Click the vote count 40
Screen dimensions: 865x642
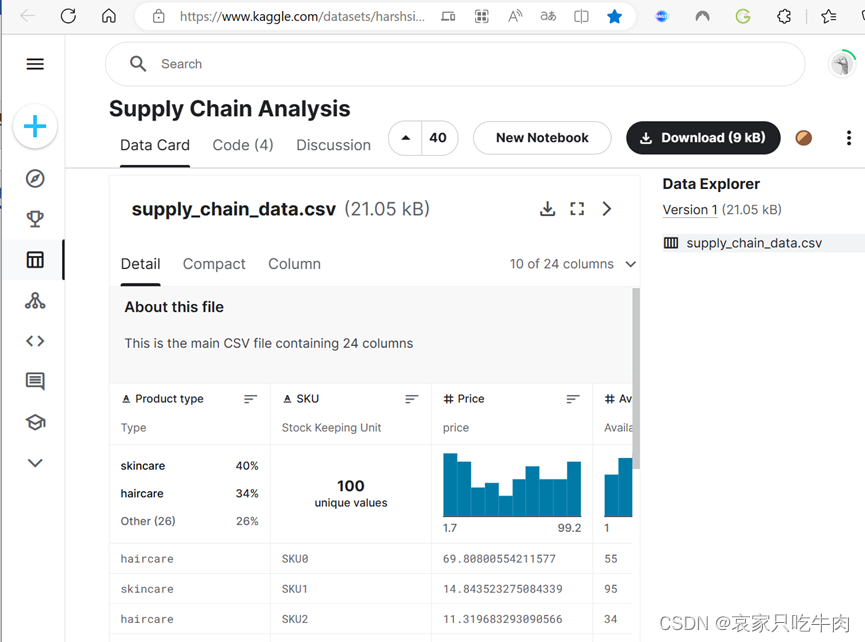tap(438, 138)
